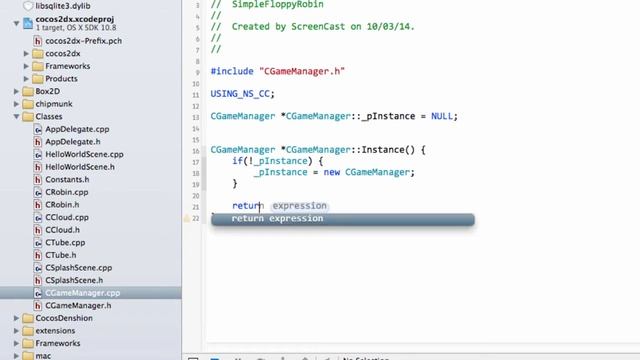The height and width of the screenshot is (360, 640).
Task: Click the cocos2dx folder icon
Action: tap(38, 53)
